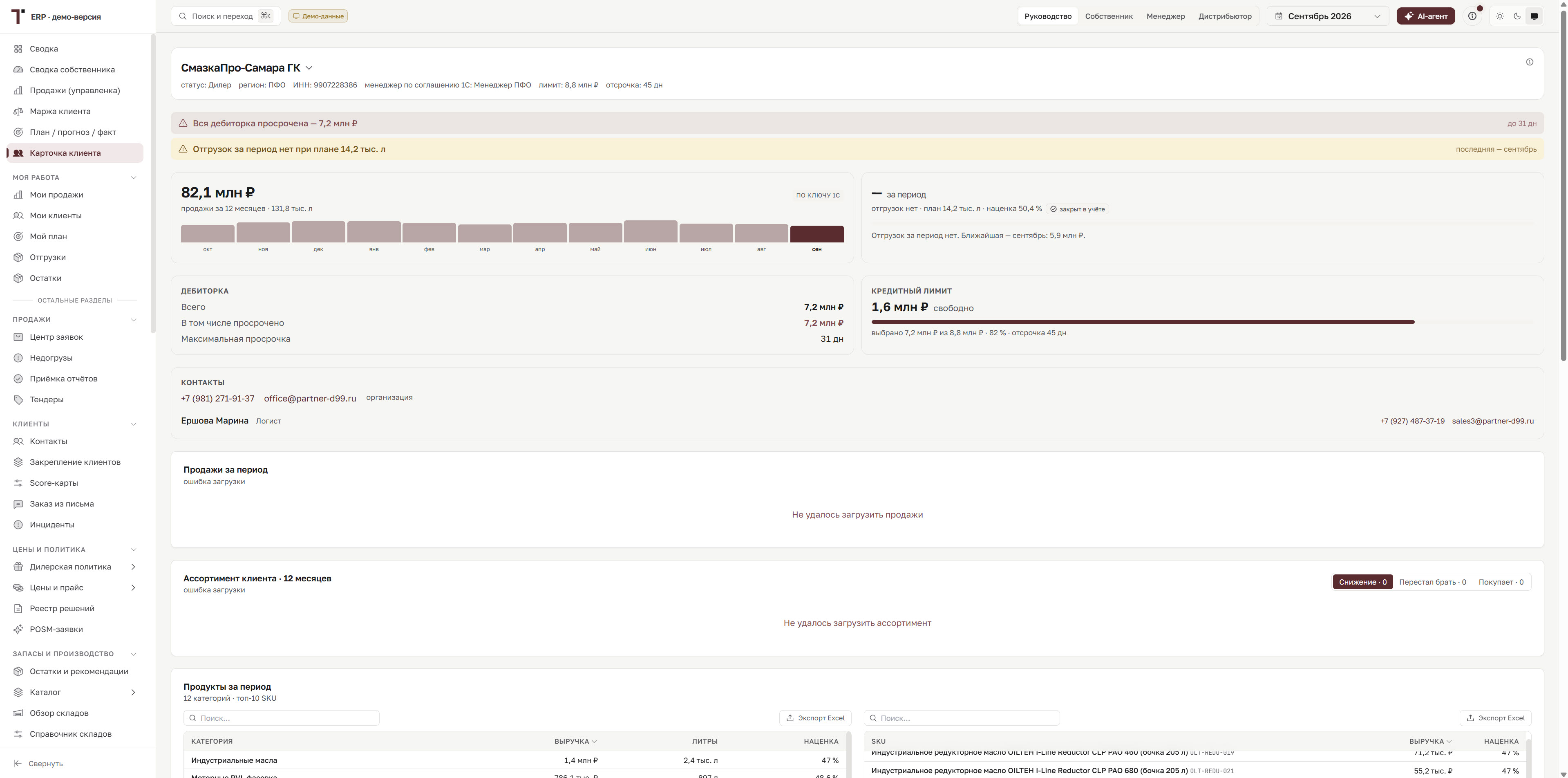This screenshot has height=778, width=1568.
Task: Open POSM-заявки sparkle item
Action: tap(75, 629)
